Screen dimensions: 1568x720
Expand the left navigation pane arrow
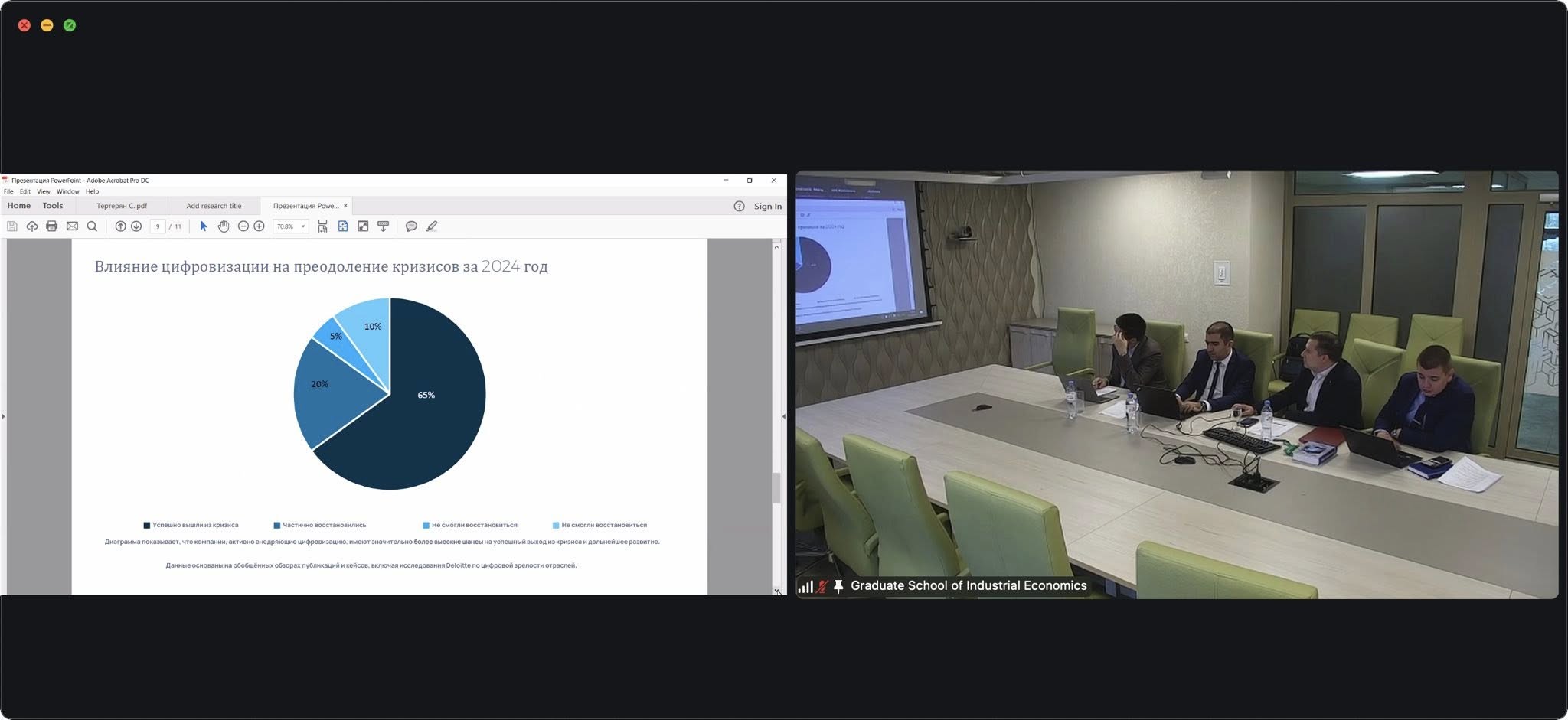3,416
